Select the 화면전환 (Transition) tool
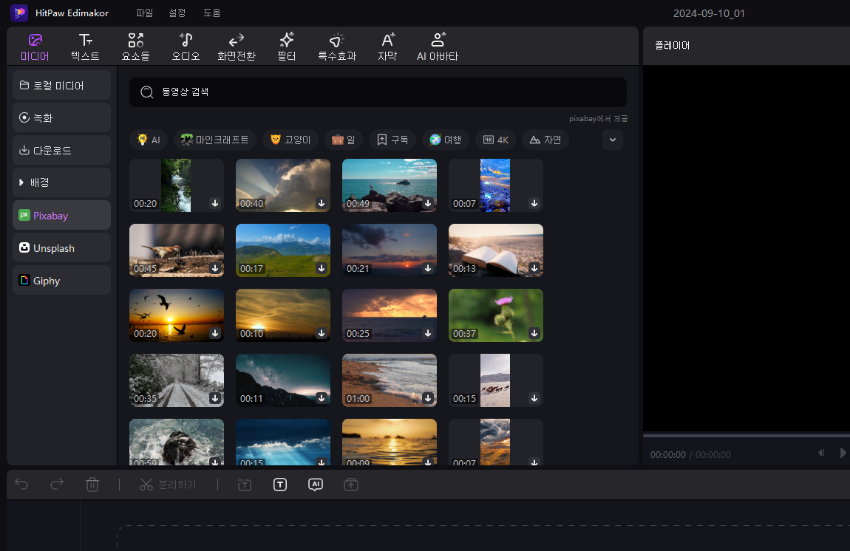 236,46
